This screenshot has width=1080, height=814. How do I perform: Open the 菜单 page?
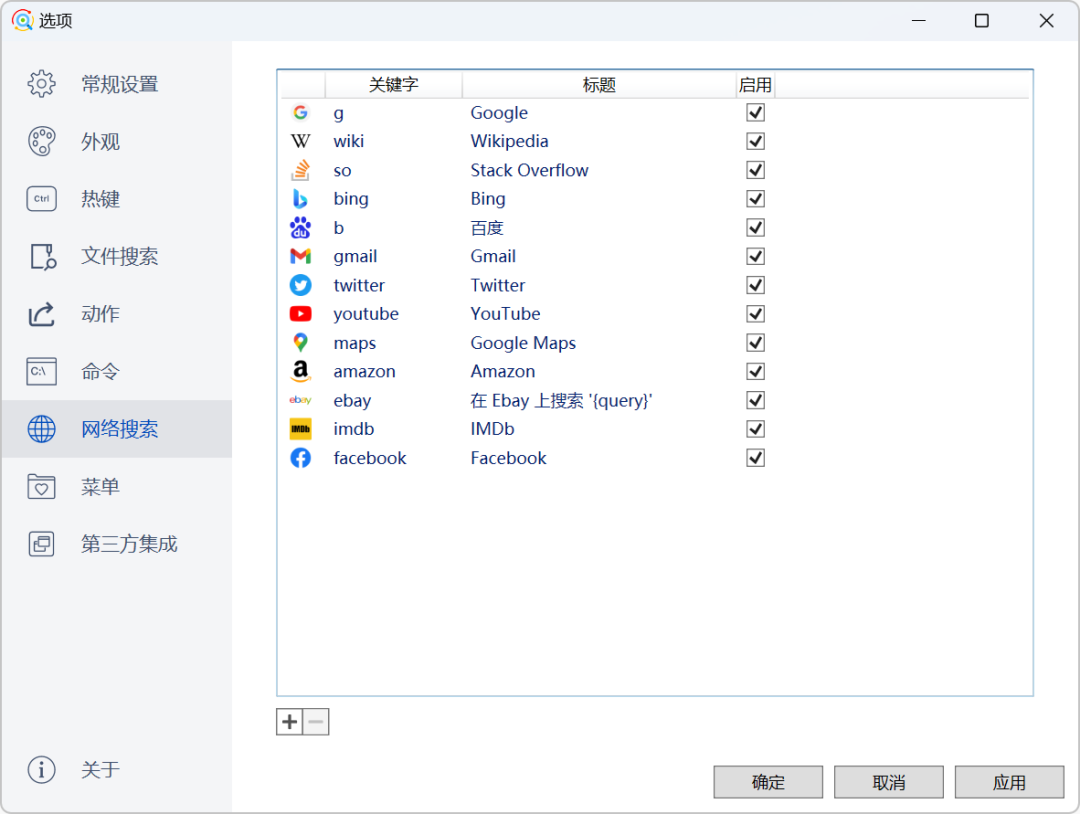(x=117, y=486)
